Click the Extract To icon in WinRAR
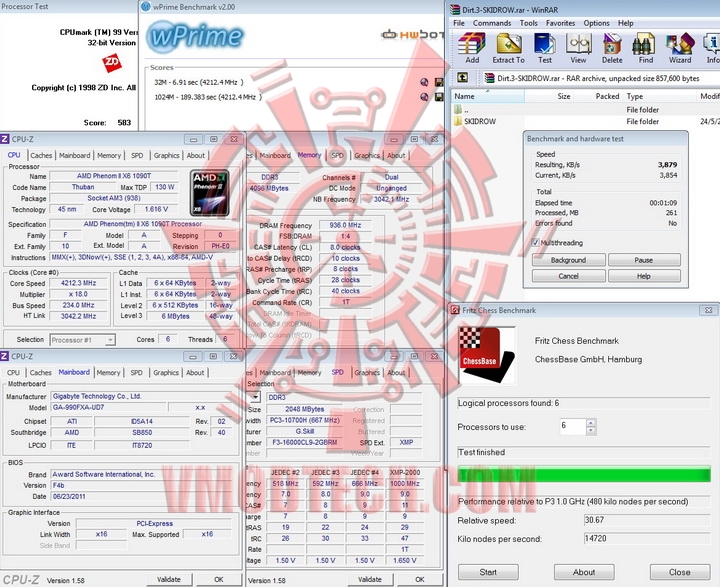Viewport: 720px width, 587px height. coord(508,48)
